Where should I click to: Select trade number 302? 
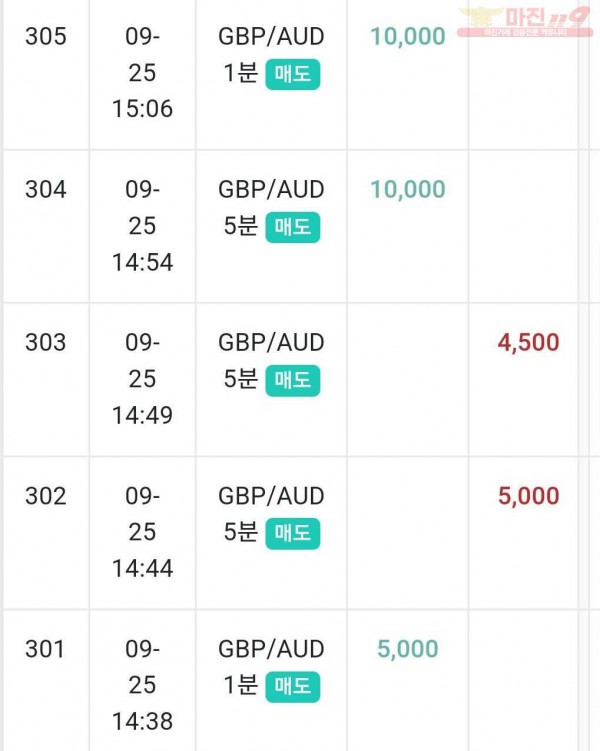point(45,496)
